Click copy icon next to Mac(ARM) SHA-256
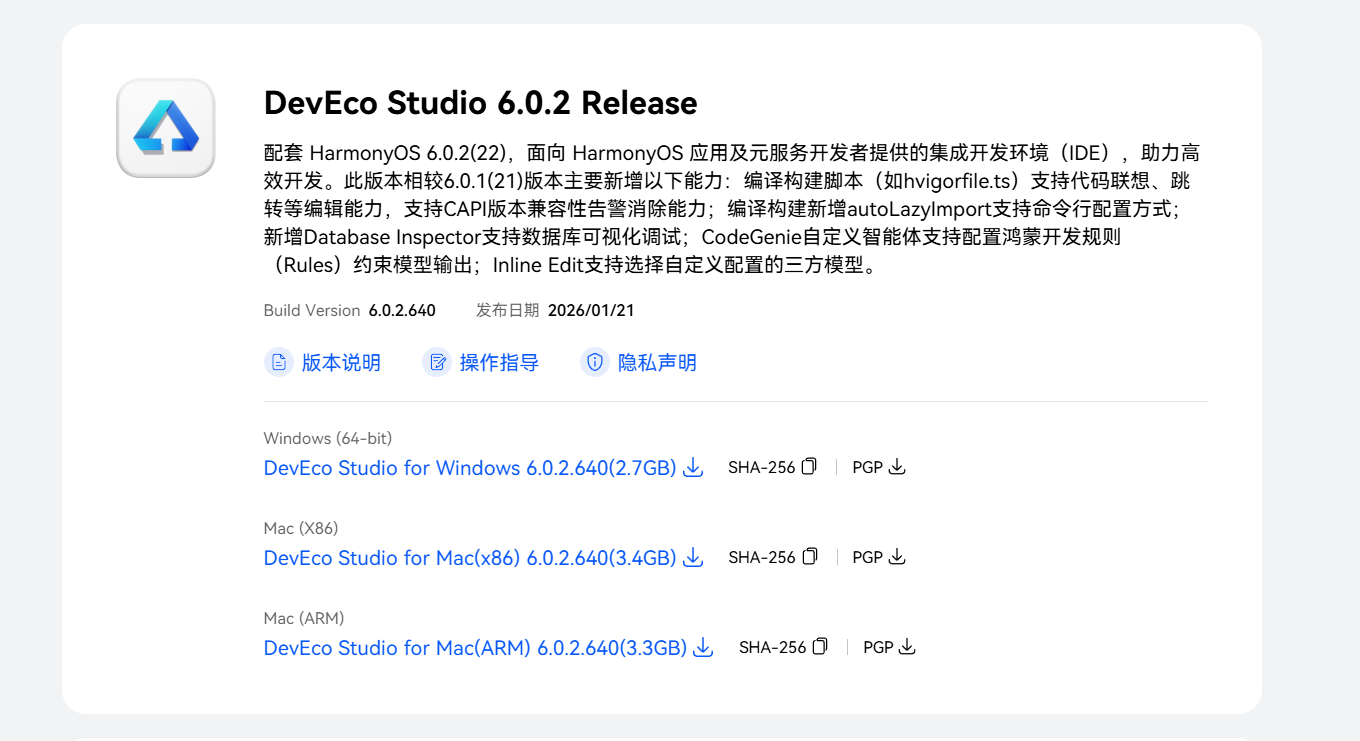Image resolution: width=1360 pixels, height=741 pixels. [820, 646]
